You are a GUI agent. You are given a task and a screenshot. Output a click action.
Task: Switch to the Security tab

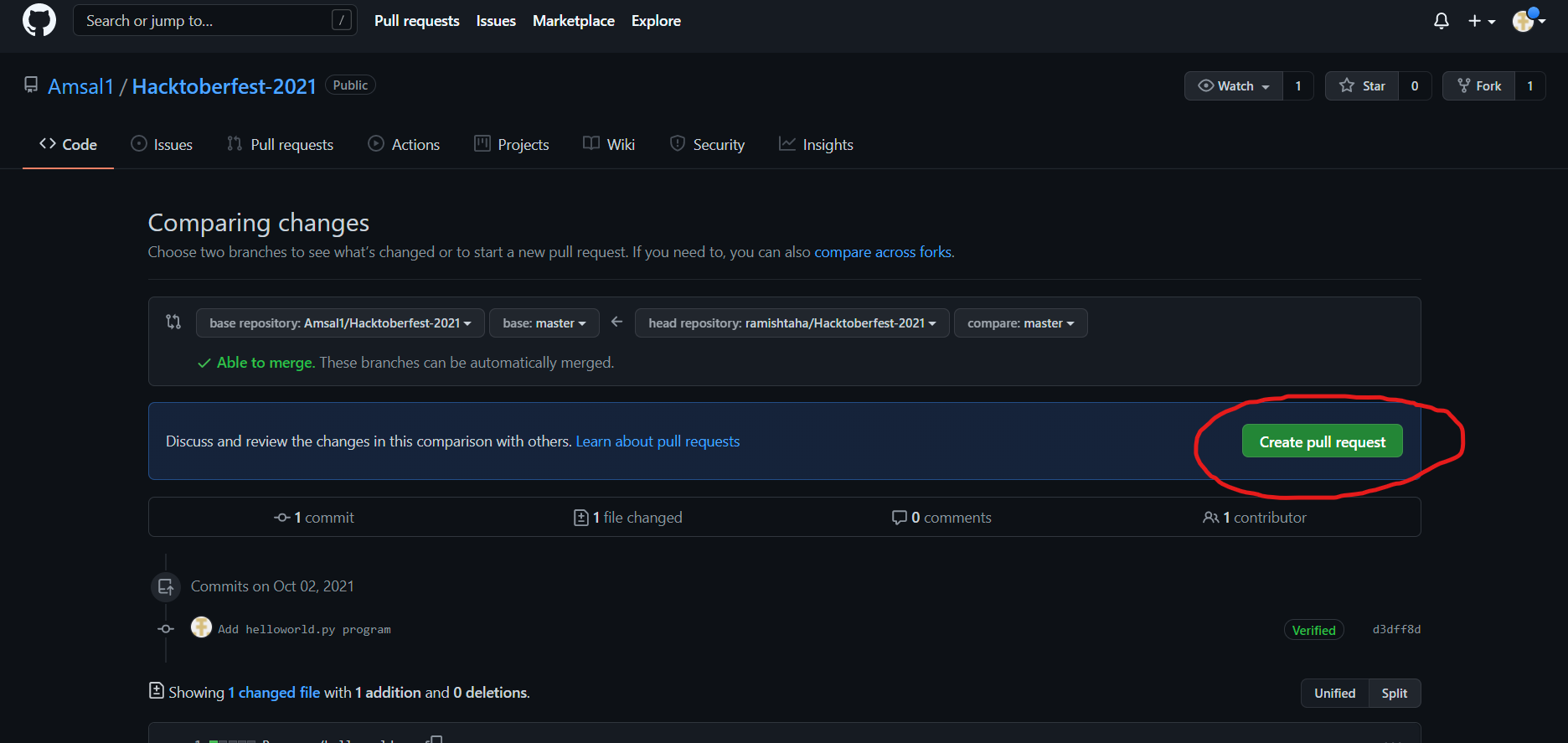(x=708, y=144)
